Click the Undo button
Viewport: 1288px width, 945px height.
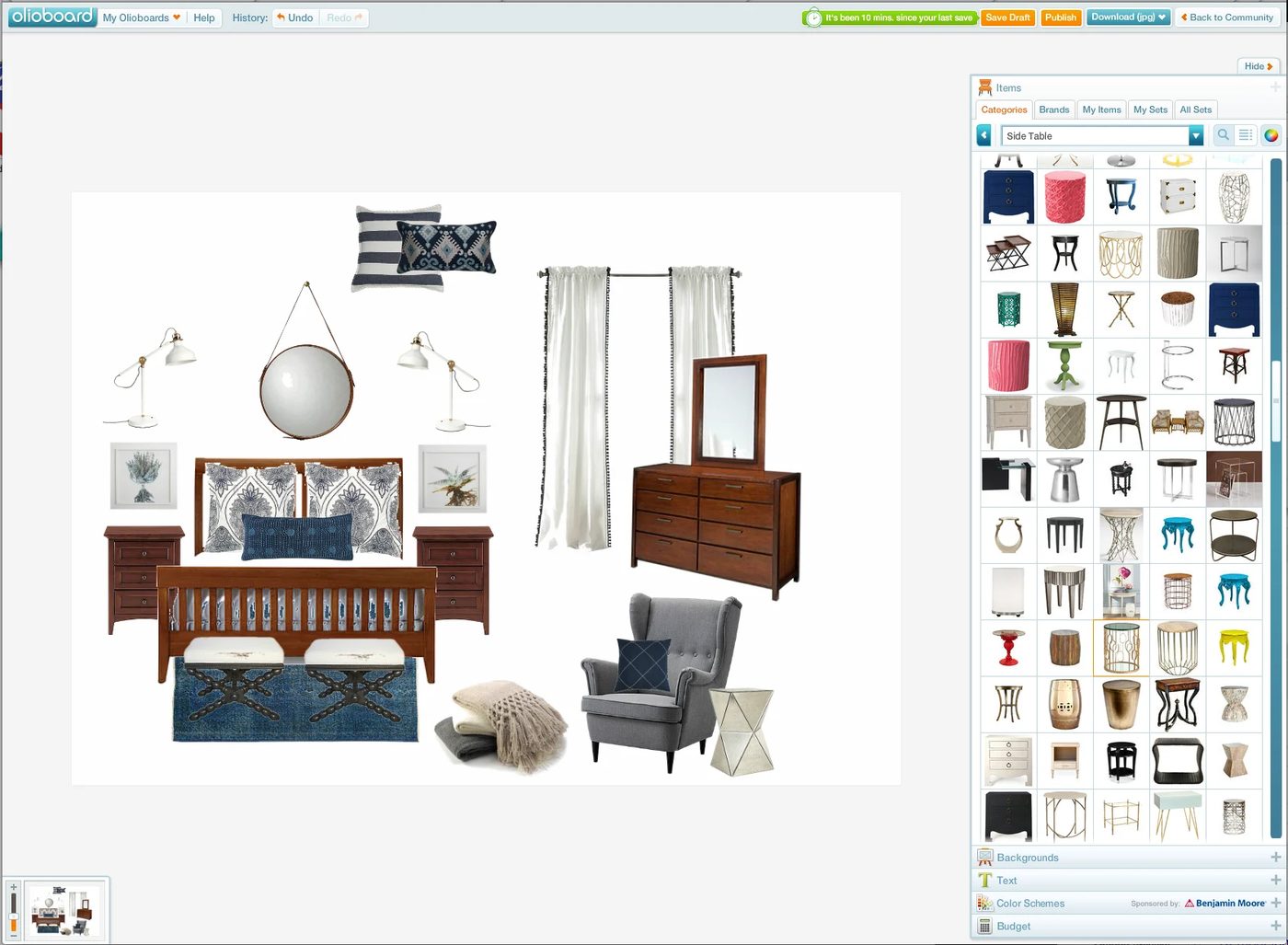(x=295, y=17)
